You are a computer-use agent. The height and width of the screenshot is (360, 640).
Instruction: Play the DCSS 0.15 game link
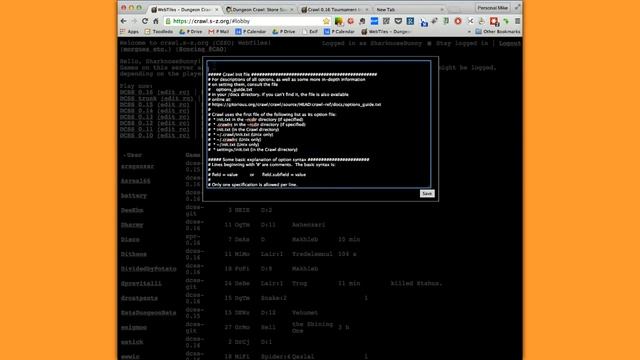pos(136,104)
